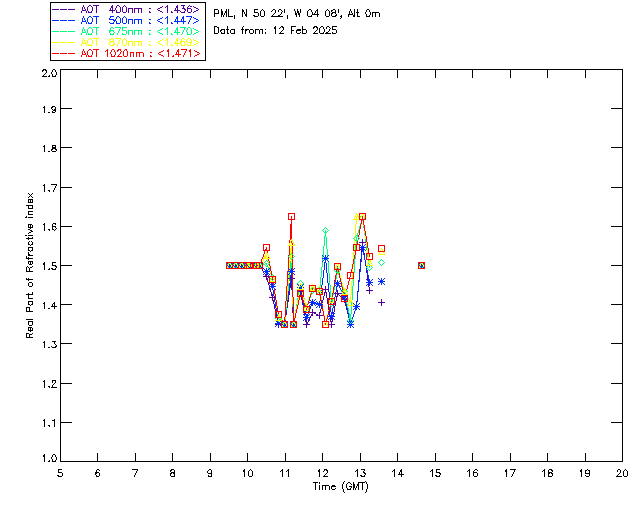Click the last green diamond marker near 1.51
This screenshot has height=512, width=640.
click(x=382, y=263)
